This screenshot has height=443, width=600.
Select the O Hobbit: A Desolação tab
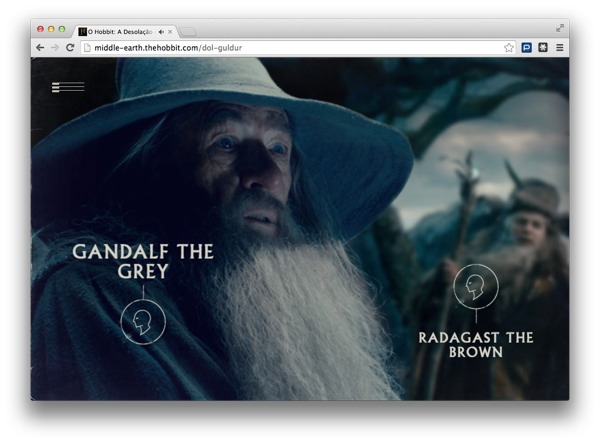pos(124,32)
